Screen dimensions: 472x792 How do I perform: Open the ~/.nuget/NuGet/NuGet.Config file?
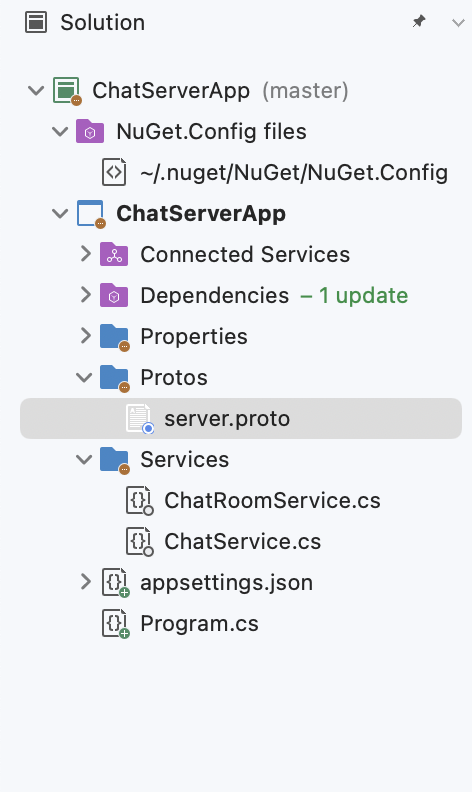coord(294,172)
